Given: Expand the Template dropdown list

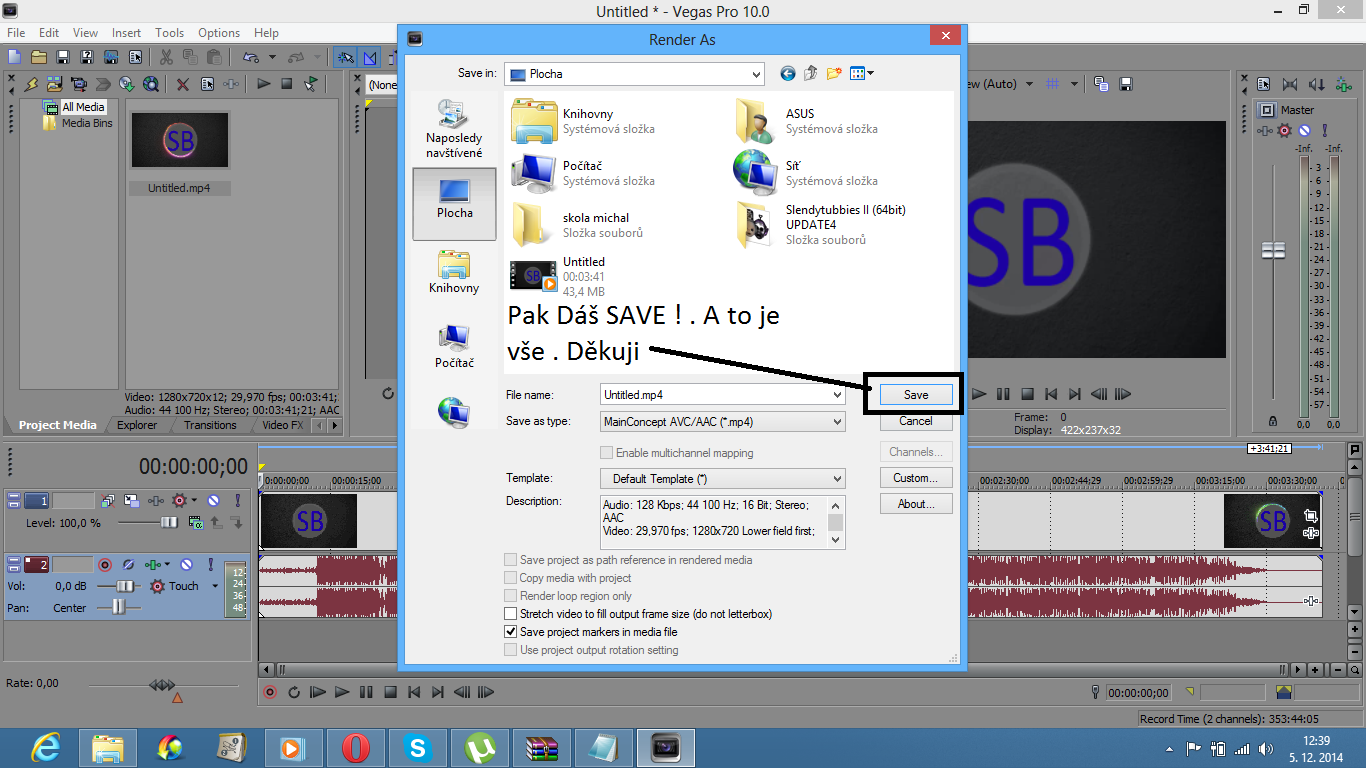Looking at the screenshot, I should tap(837, 479).
